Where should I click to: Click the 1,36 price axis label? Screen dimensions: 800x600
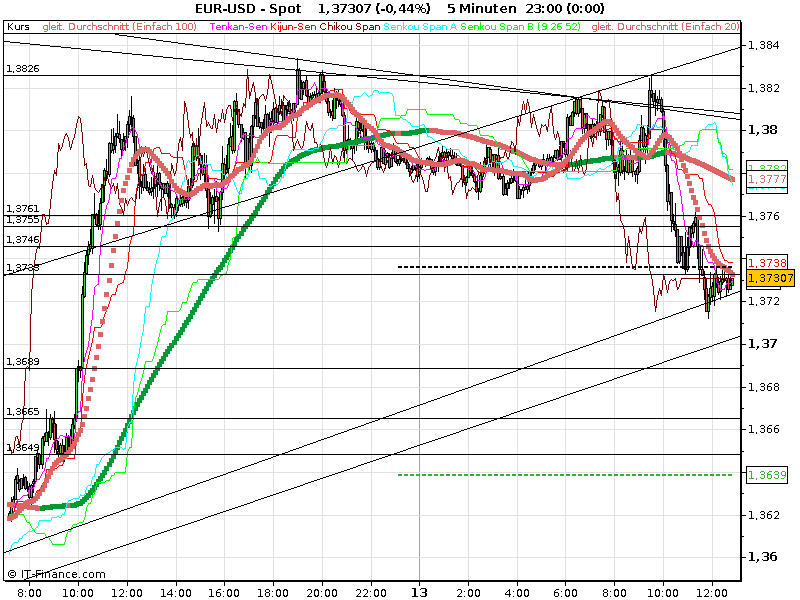pos(762,557)
